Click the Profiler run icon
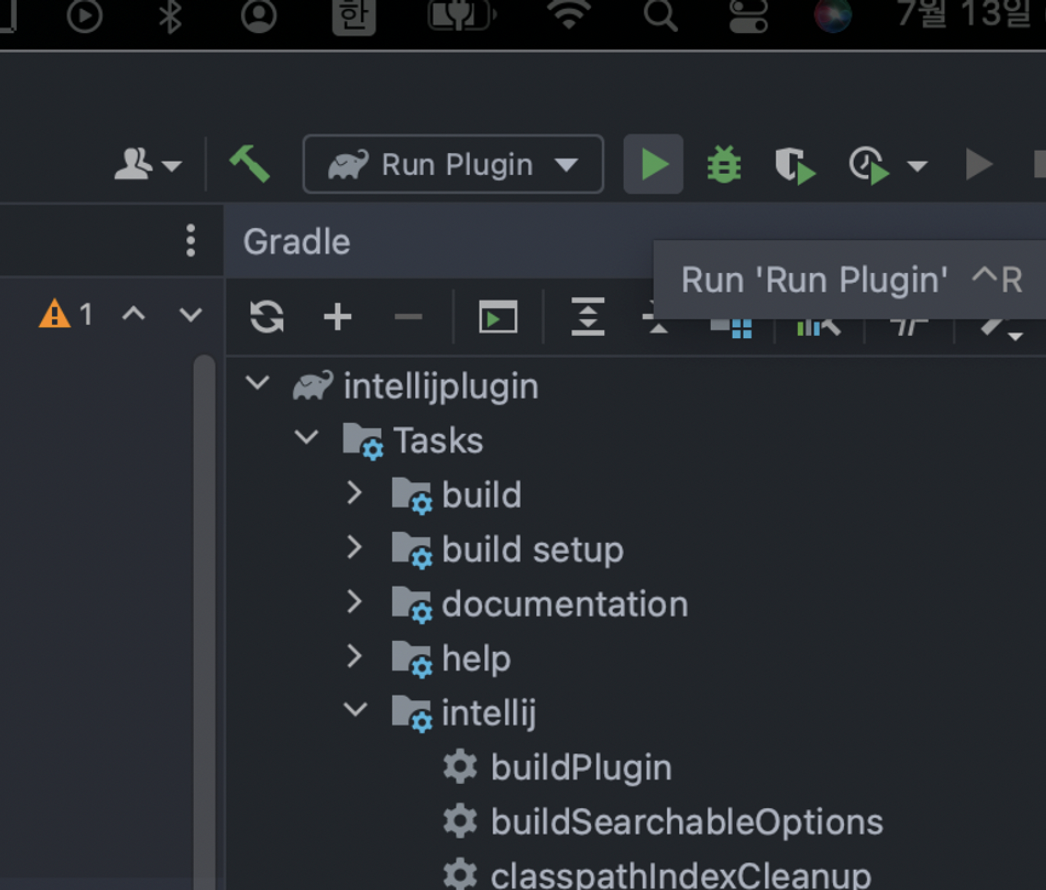This screenshot has width=1046, height=890. click(869, 165)
